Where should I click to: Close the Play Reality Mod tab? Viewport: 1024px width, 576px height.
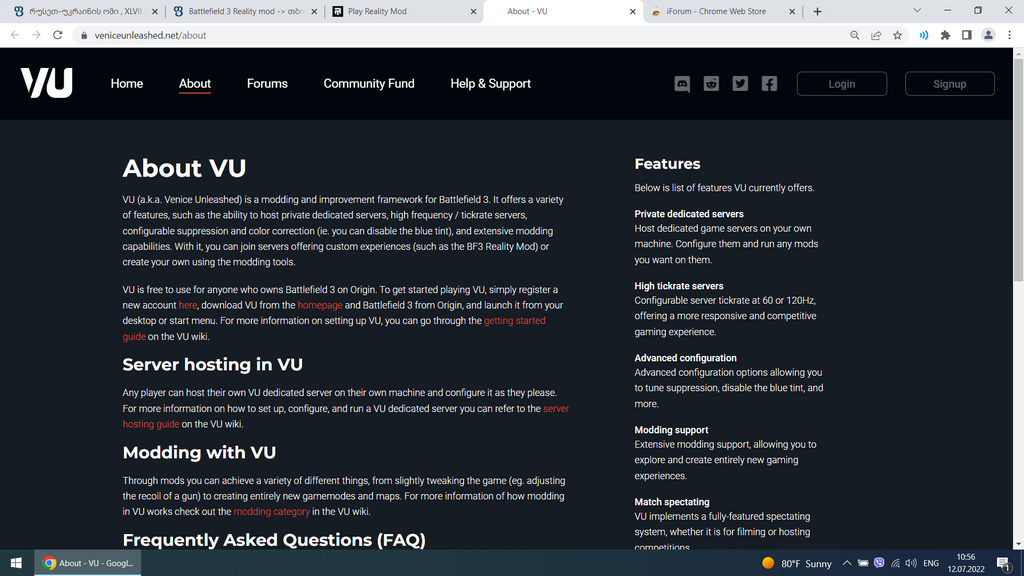pos(473,12)
